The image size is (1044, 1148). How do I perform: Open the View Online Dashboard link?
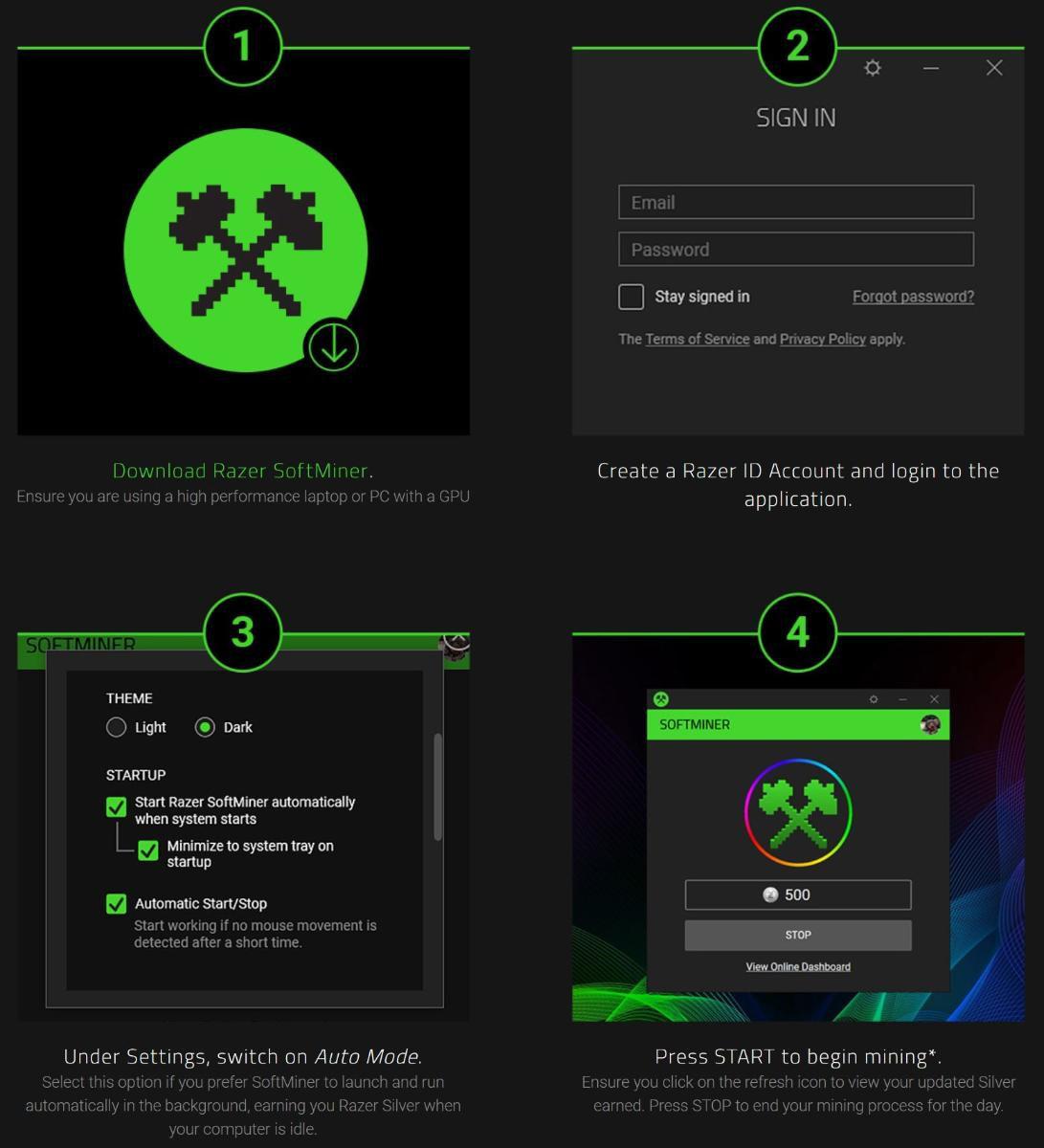[x=798, y=967]
